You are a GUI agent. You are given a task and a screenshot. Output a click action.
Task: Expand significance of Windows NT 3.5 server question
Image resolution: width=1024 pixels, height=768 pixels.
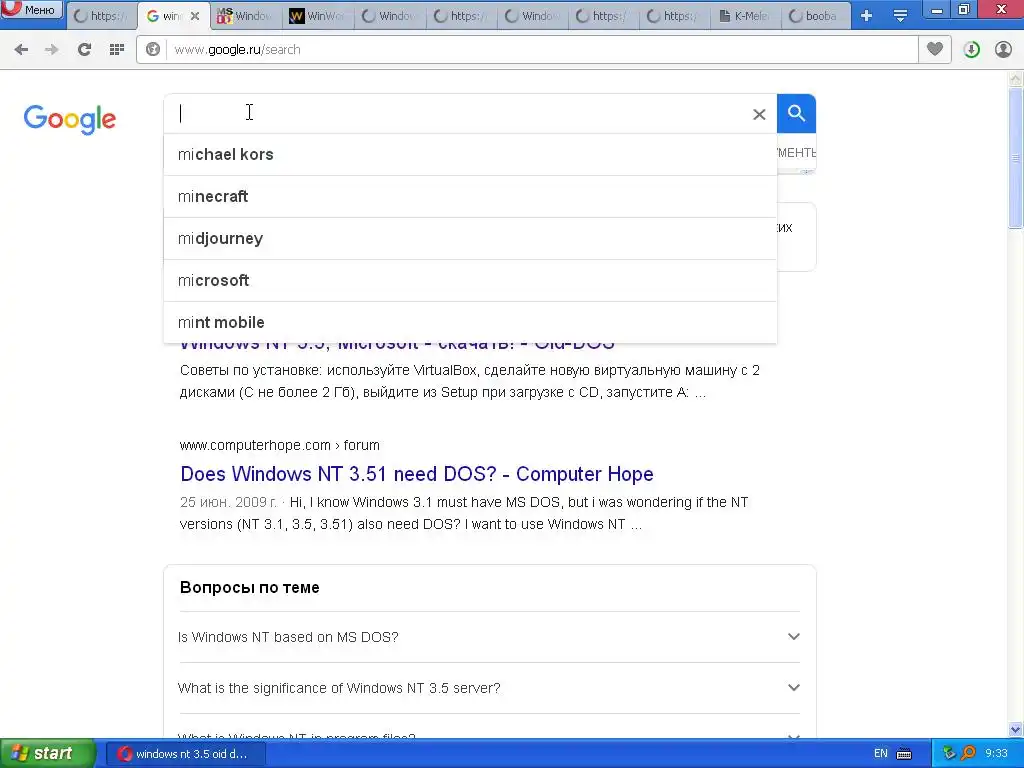(x=488, y=688)
